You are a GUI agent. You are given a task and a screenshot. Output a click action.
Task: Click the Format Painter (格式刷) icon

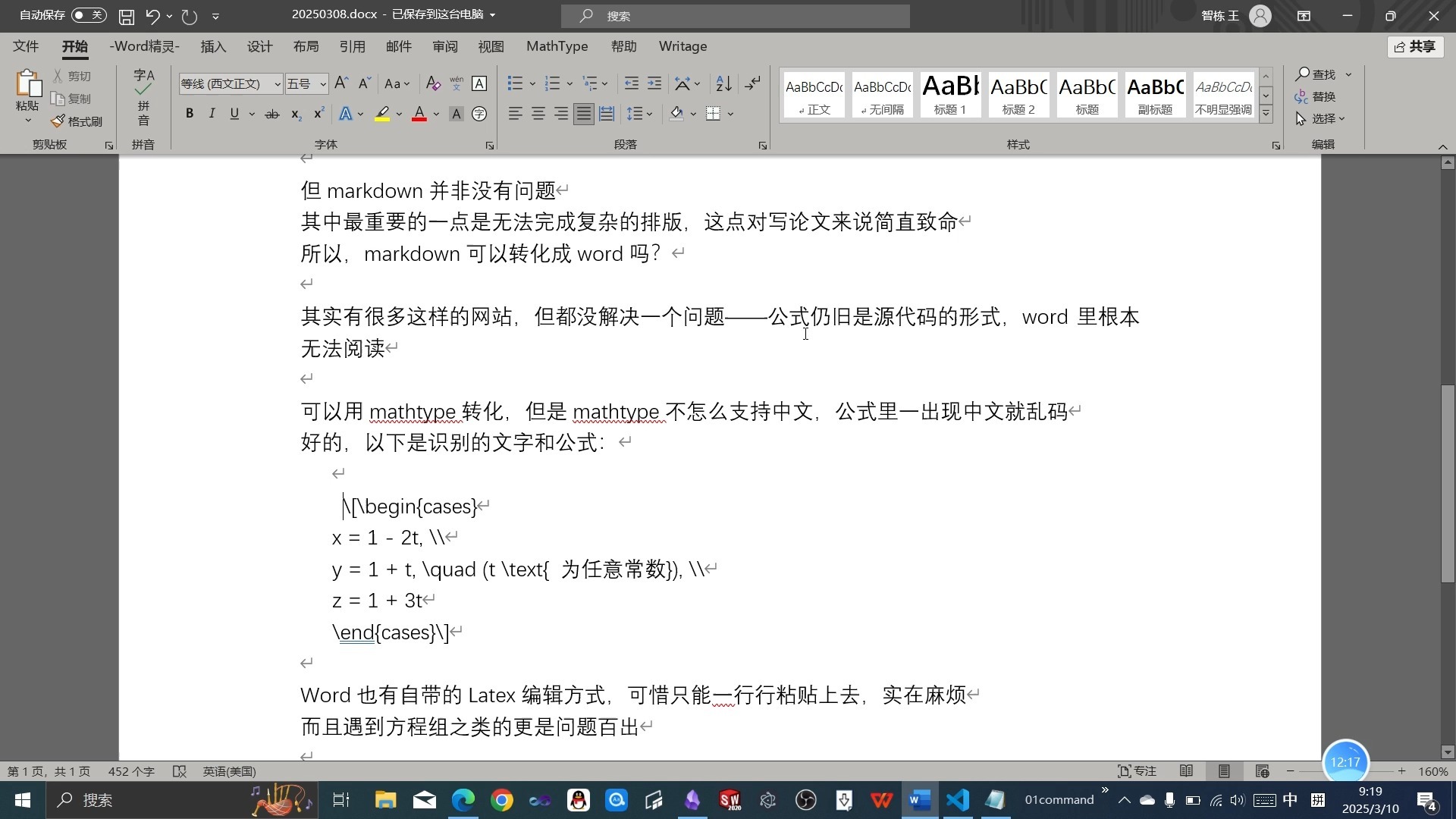pyautogui.click(x=59, y=121)
